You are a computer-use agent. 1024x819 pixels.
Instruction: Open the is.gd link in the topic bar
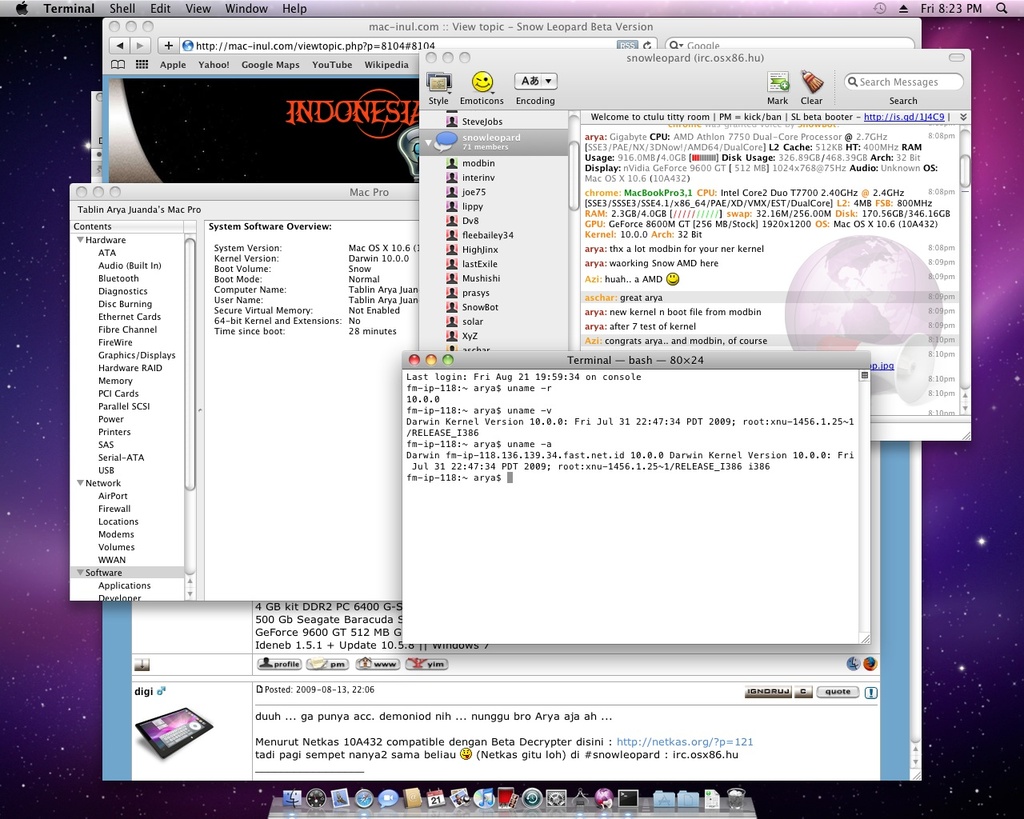(x=904, y=117)
